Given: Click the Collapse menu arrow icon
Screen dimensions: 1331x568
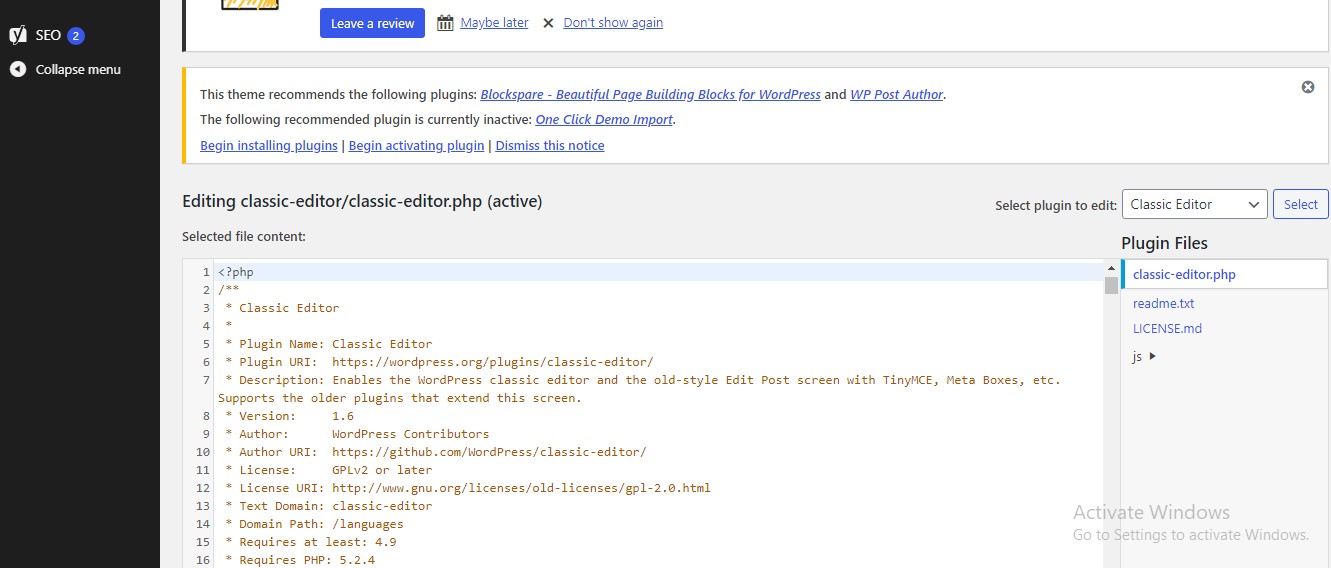Looking at the screenshot, I should [x=18, y=69].
